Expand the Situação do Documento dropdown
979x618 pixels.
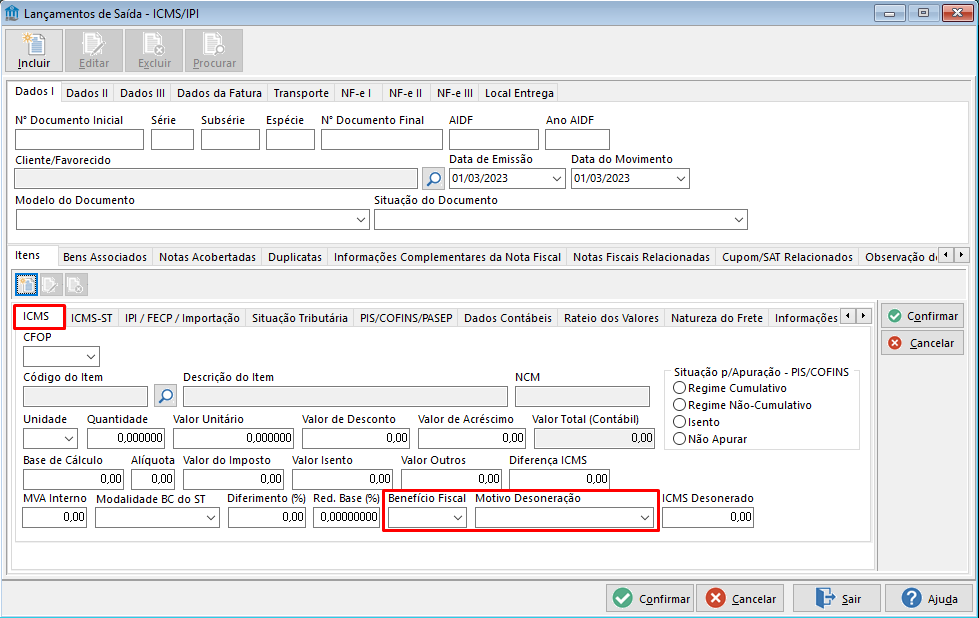point(739,220)
